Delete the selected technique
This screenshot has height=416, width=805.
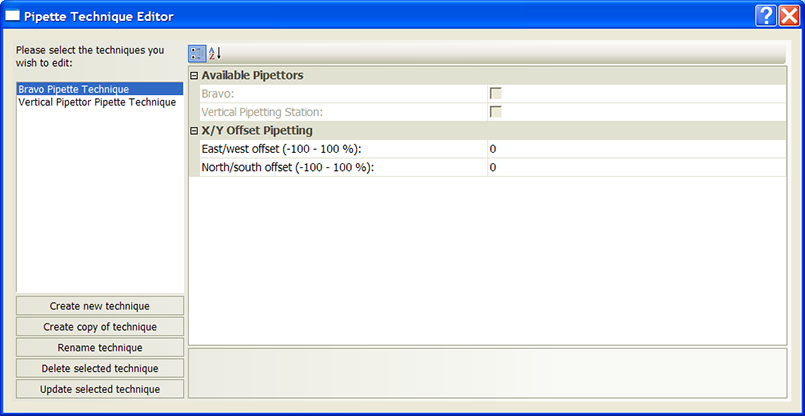(x=100, y=369)
